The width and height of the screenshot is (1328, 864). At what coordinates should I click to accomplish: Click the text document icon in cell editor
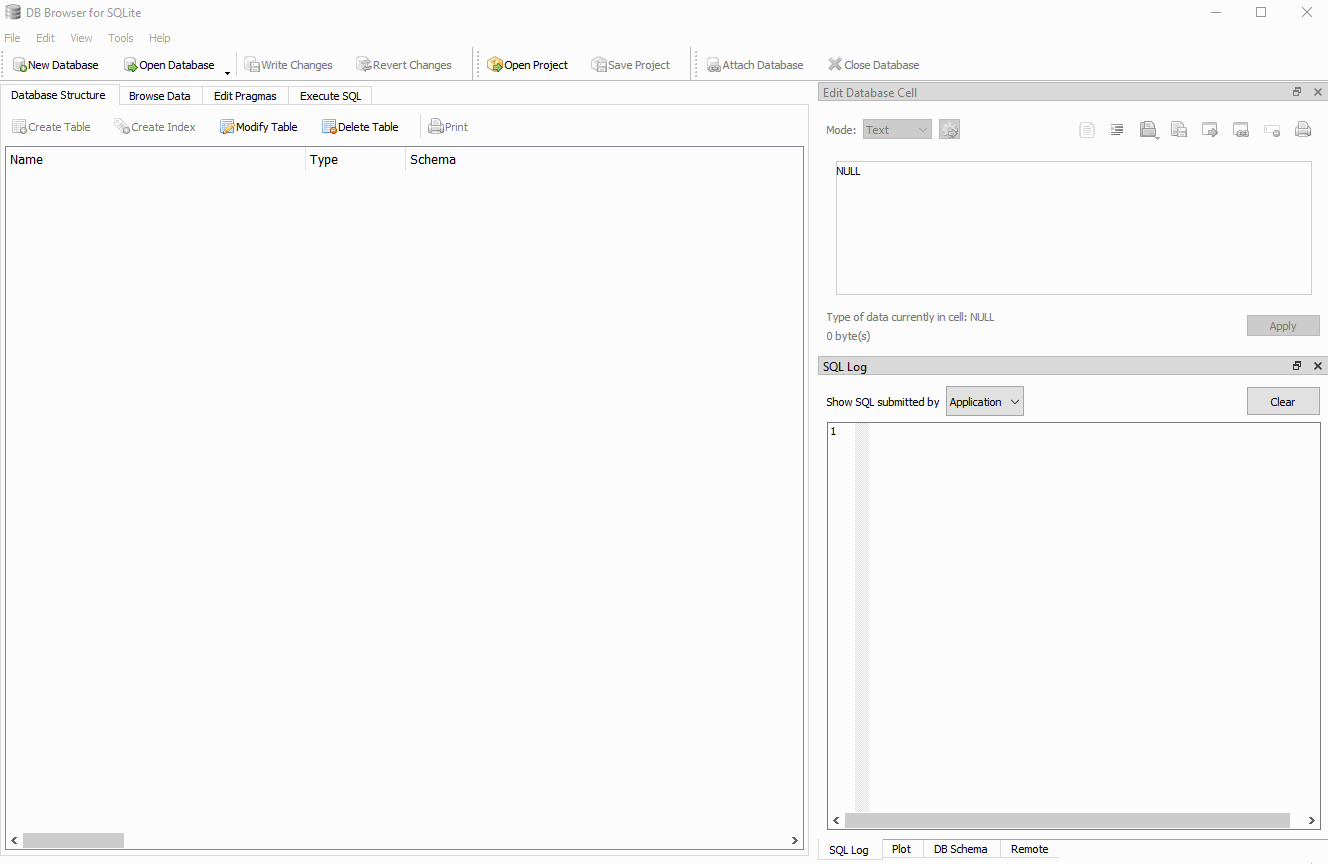[1087, 130]
